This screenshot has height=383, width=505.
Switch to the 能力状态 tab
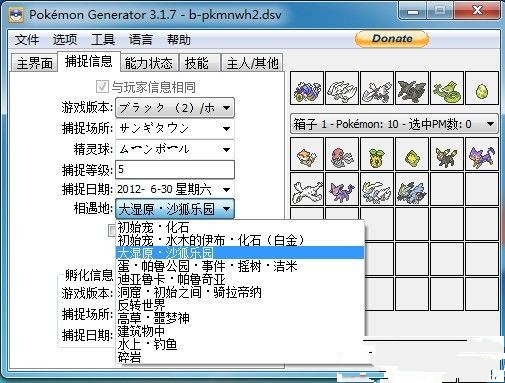(149, 63)
